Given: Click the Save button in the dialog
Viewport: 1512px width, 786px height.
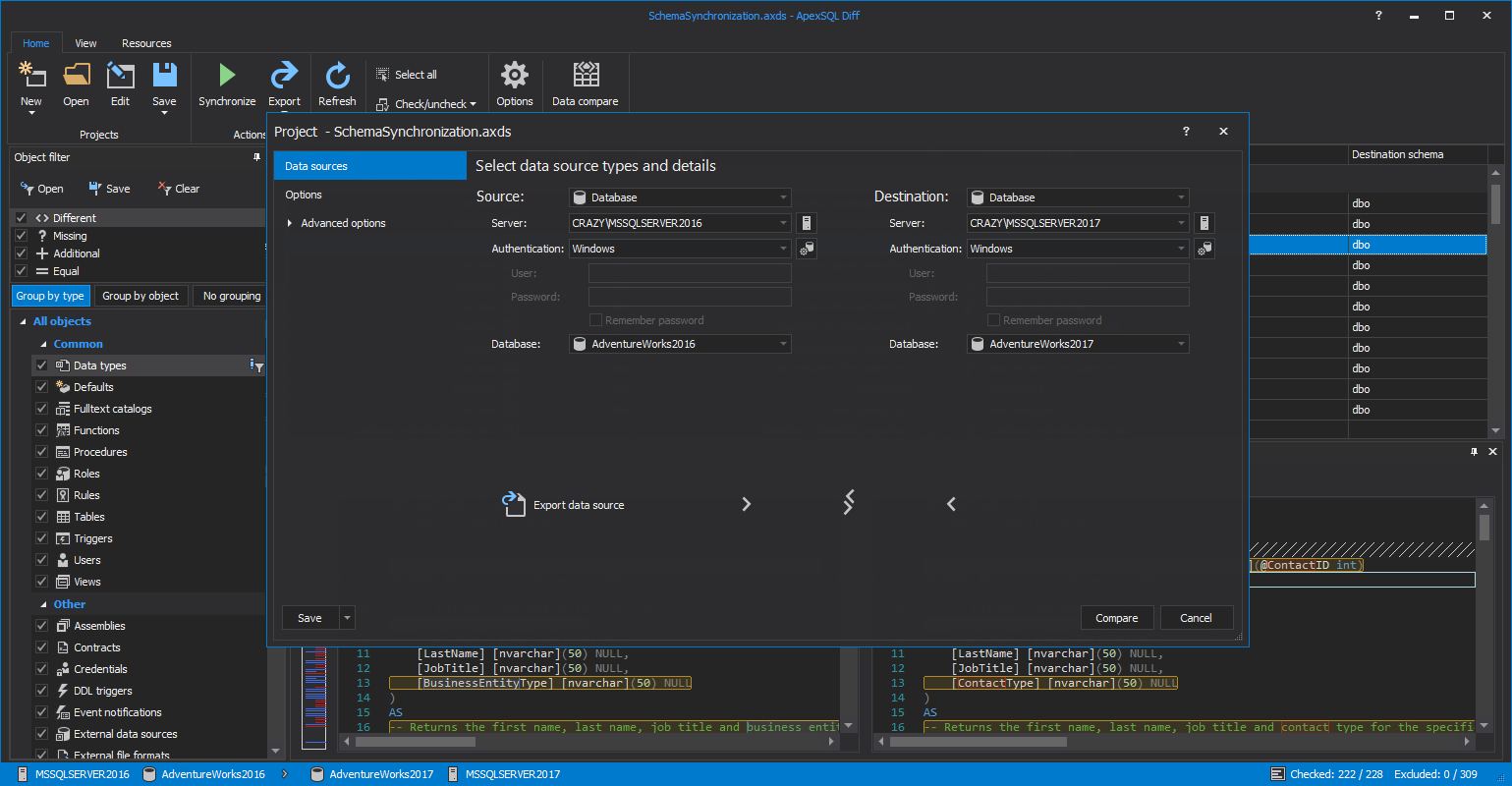Looking at the screenshot, I should (310, 618).
